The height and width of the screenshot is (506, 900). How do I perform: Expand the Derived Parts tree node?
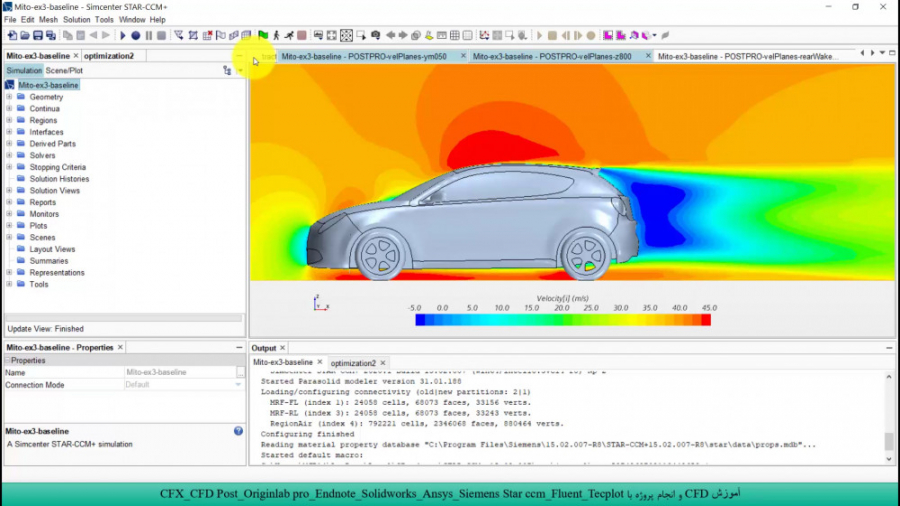[x=9, y=144]
